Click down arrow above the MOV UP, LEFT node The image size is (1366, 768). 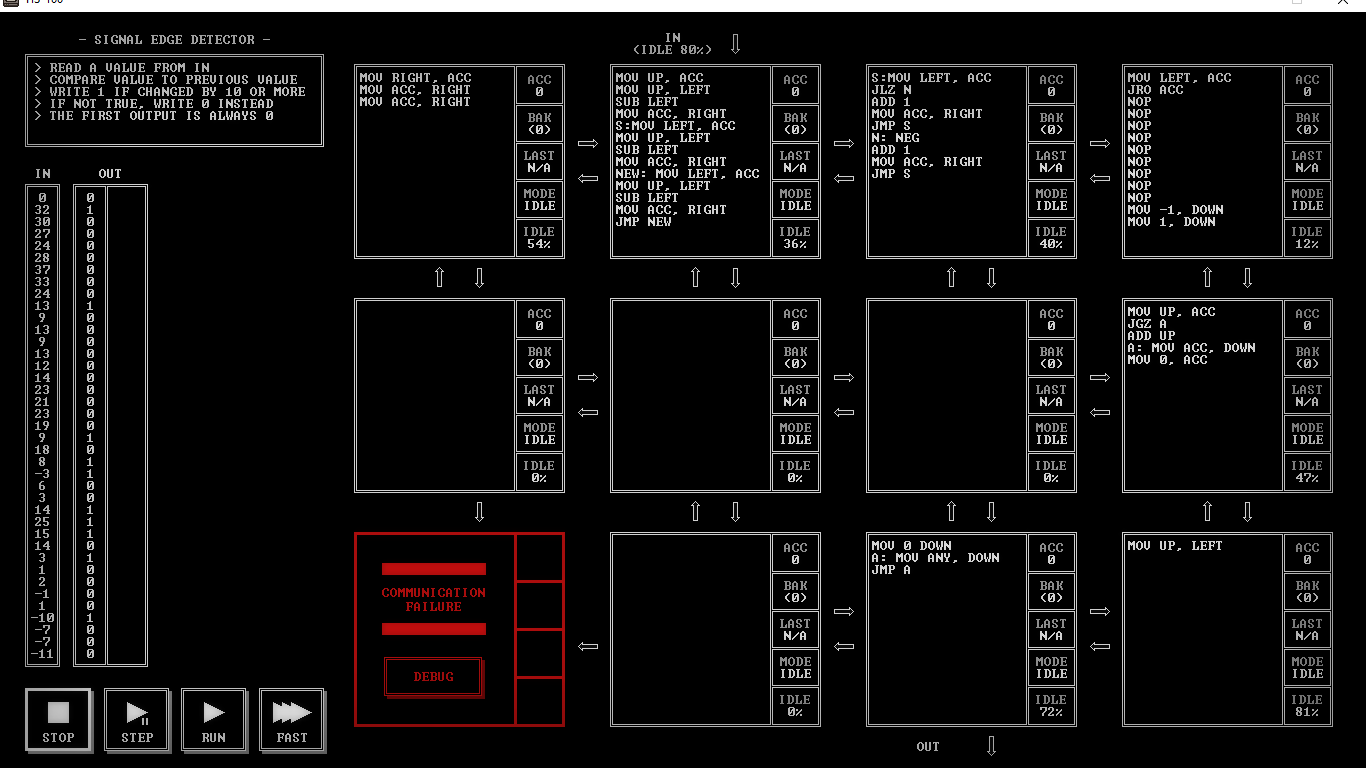pos(1247,512)
